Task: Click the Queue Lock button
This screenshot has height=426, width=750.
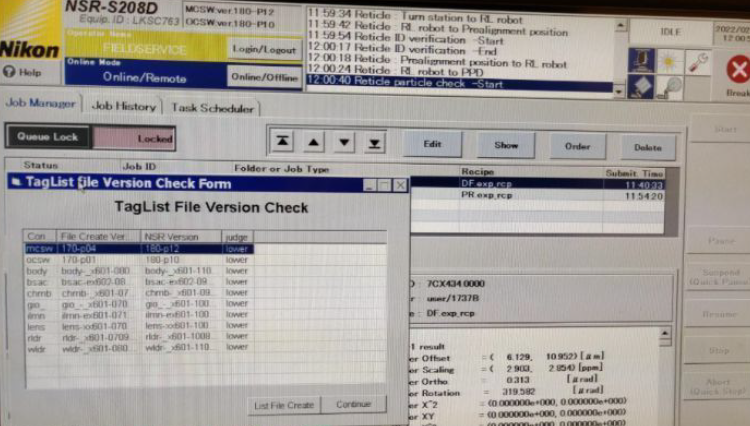Action: pos(48,137)
